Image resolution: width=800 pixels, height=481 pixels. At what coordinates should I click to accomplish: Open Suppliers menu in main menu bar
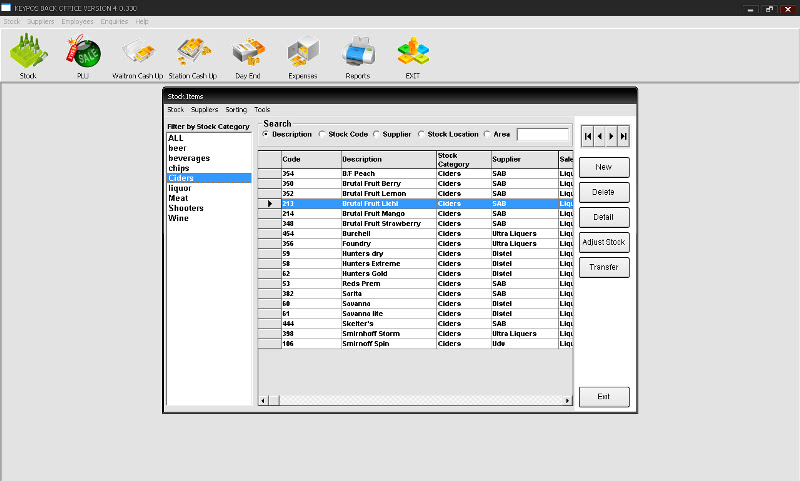[x=41, y=21]
